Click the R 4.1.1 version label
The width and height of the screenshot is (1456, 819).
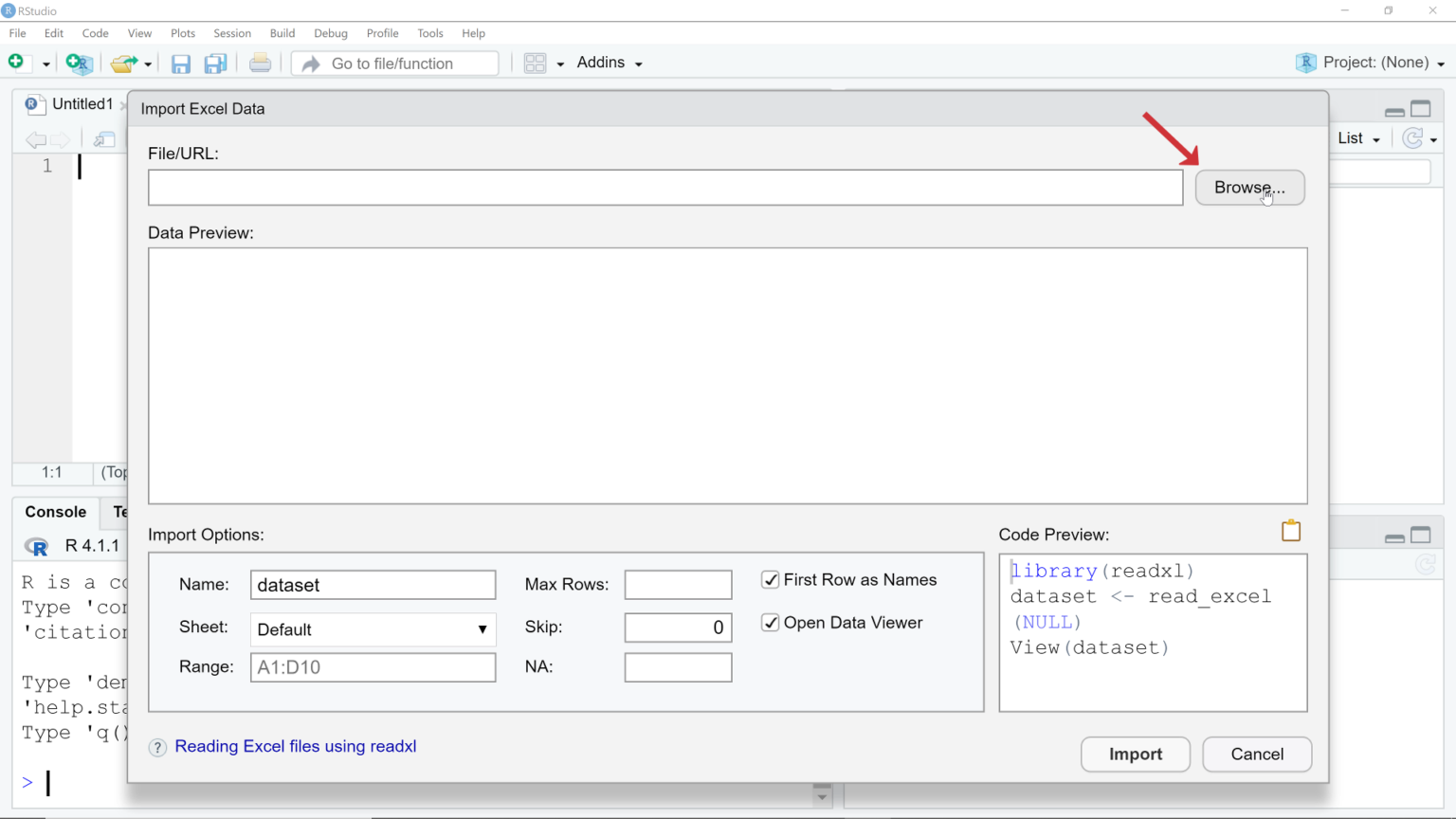[x=92, y=546]
